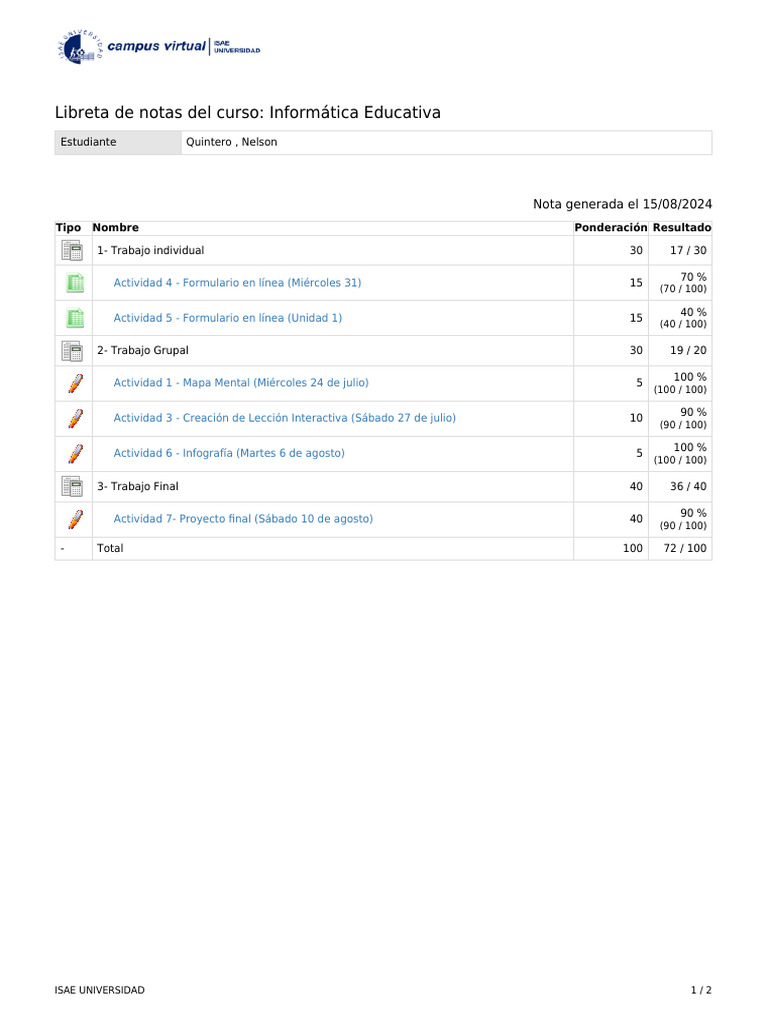768x1024 pixels.
Task: Click the category icon beside Trabajo Final
Action: pyautogui.click(x=72, y=486)
